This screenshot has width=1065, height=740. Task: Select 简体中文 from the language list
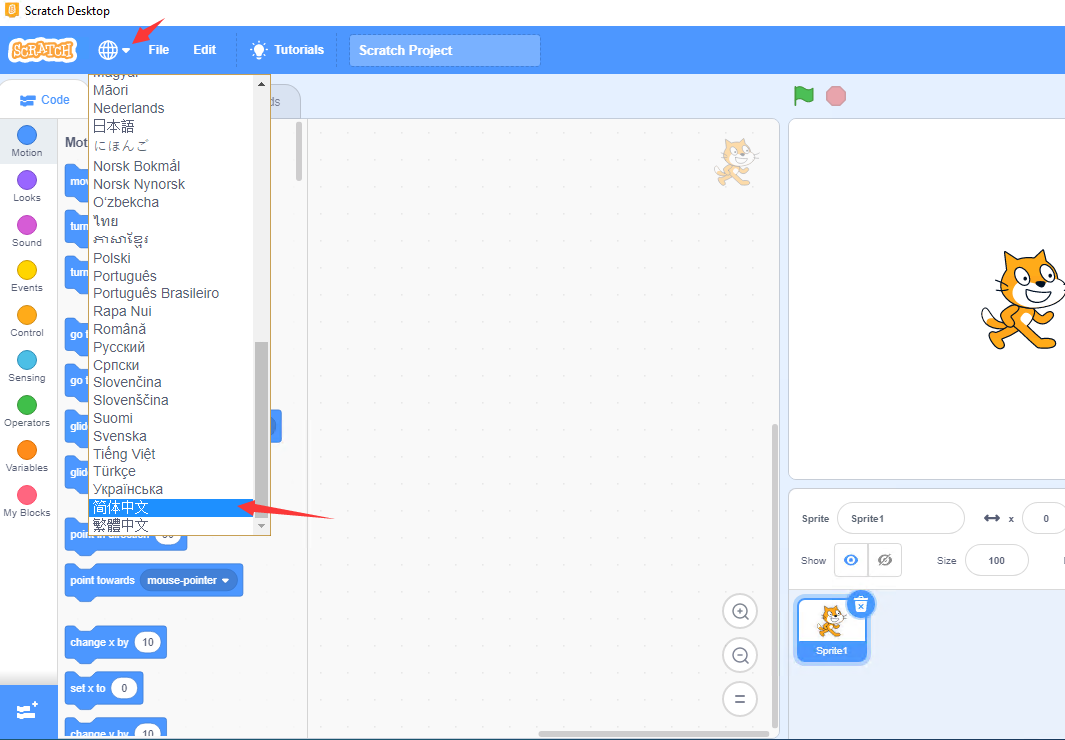[x=121, y=508]
